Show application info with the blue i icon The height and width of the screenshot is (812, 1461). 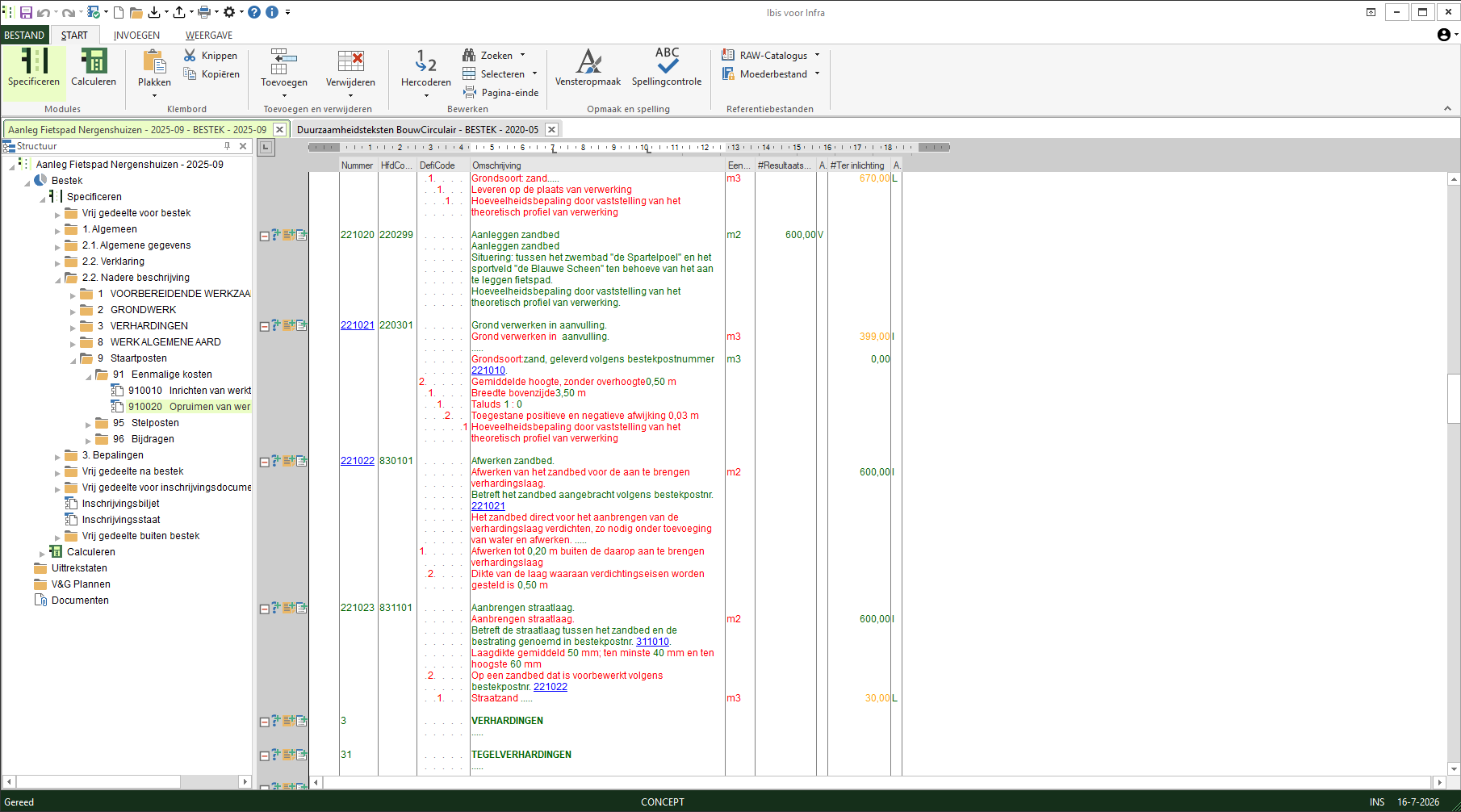272,12
